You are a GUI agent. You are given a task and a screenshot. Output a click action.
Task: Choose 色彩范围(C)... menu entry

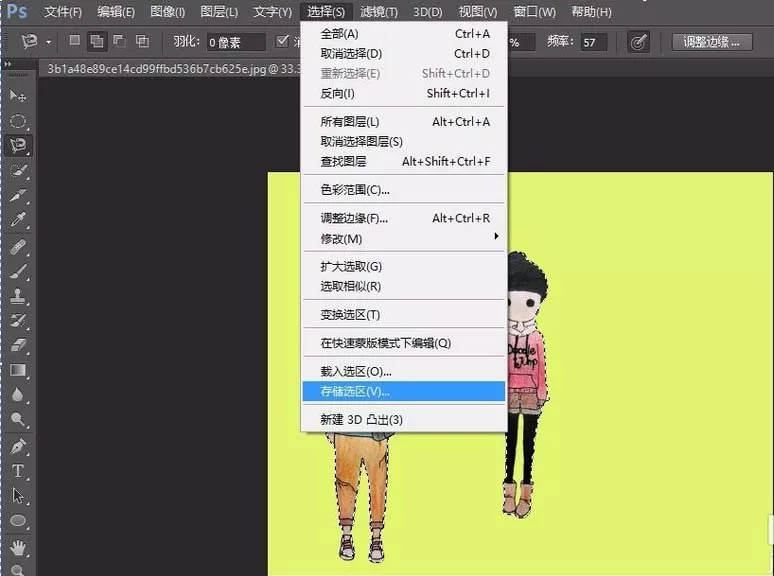pyautogui.click(x=404, y=190)
